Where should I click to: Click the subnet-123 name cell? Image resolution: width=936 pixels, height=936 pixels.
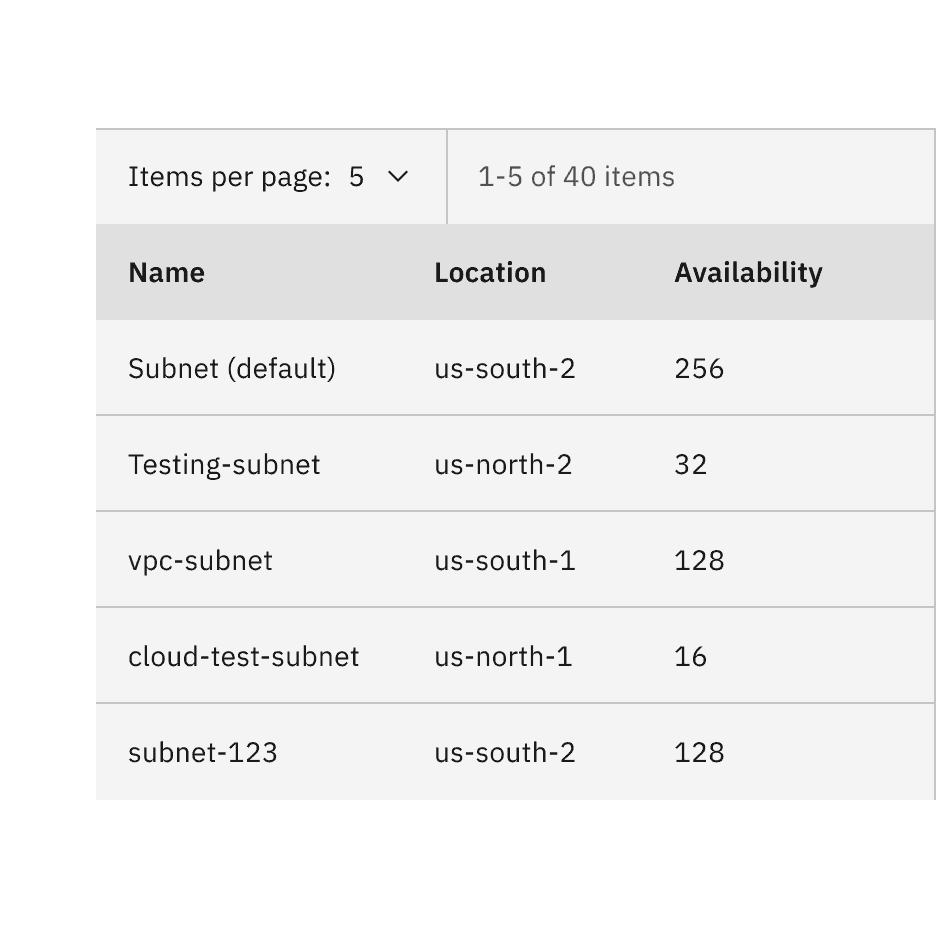tap(203, 752)
